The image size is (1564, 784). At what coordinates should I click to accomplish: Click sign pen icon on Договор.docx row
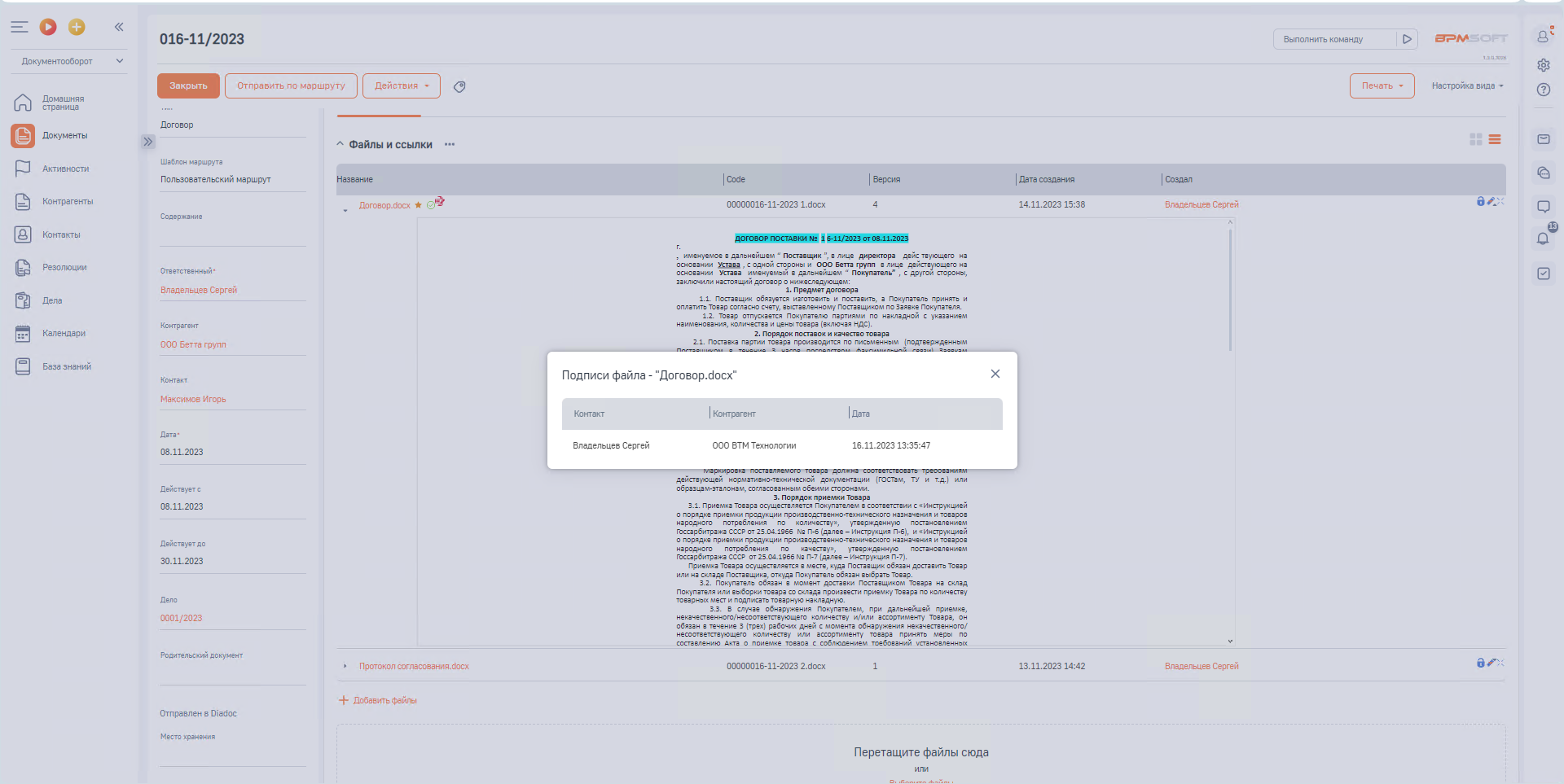[1491, 201]
